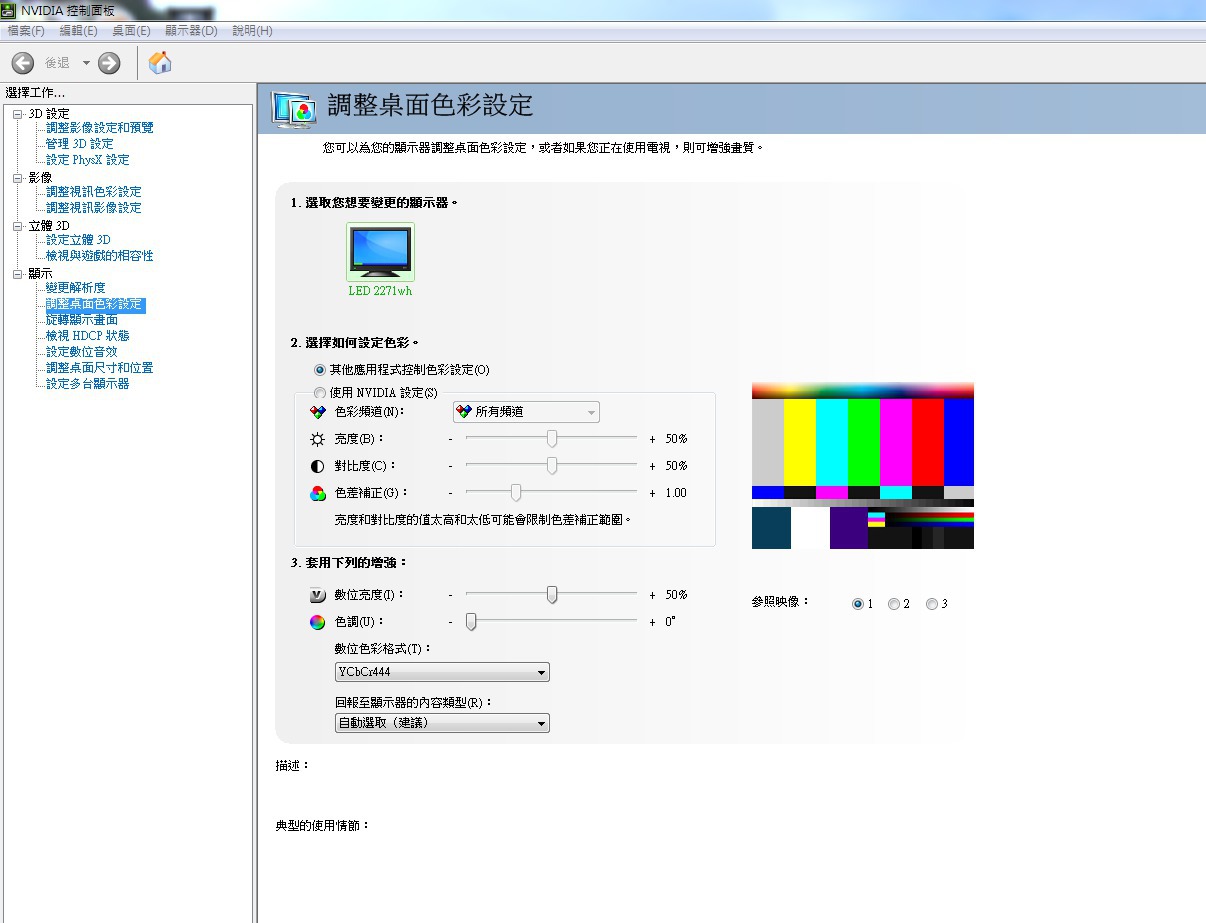
Task: Open 調整桌面尺寸和位置 in the tree
Action: point(100,368)
